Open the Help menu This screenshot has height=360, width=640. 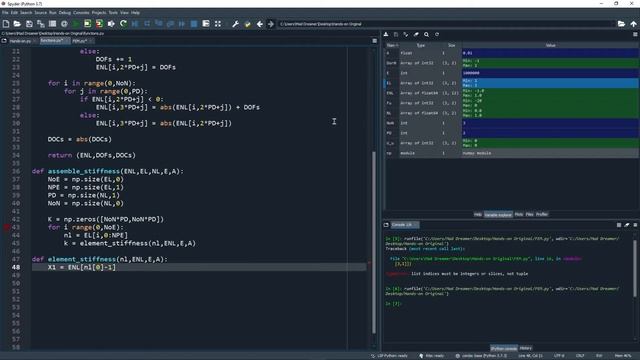(136, 13)
